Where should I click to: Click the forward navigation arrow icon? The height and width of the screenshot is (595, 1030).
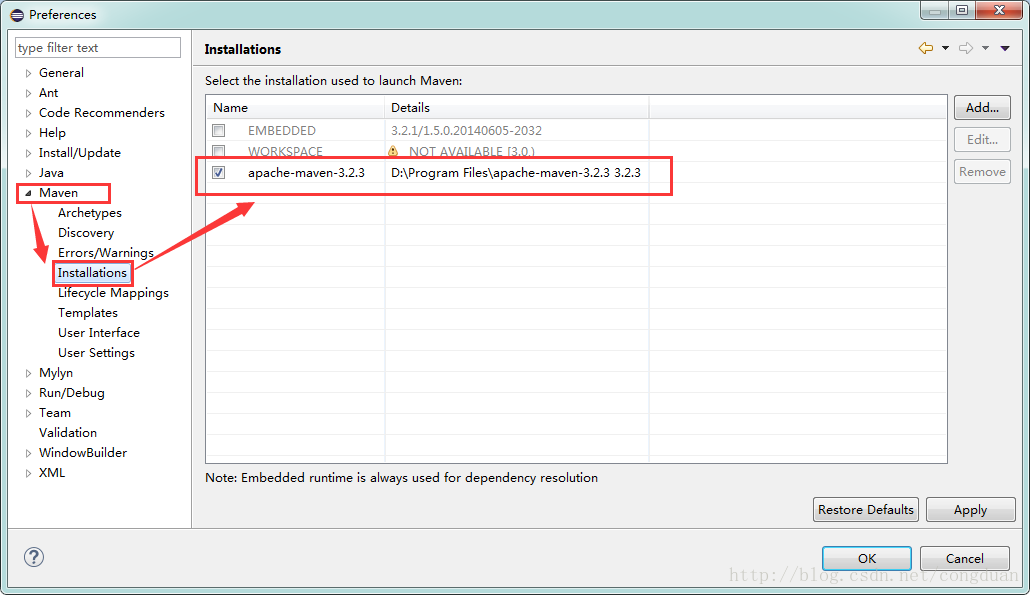(966, 48)
